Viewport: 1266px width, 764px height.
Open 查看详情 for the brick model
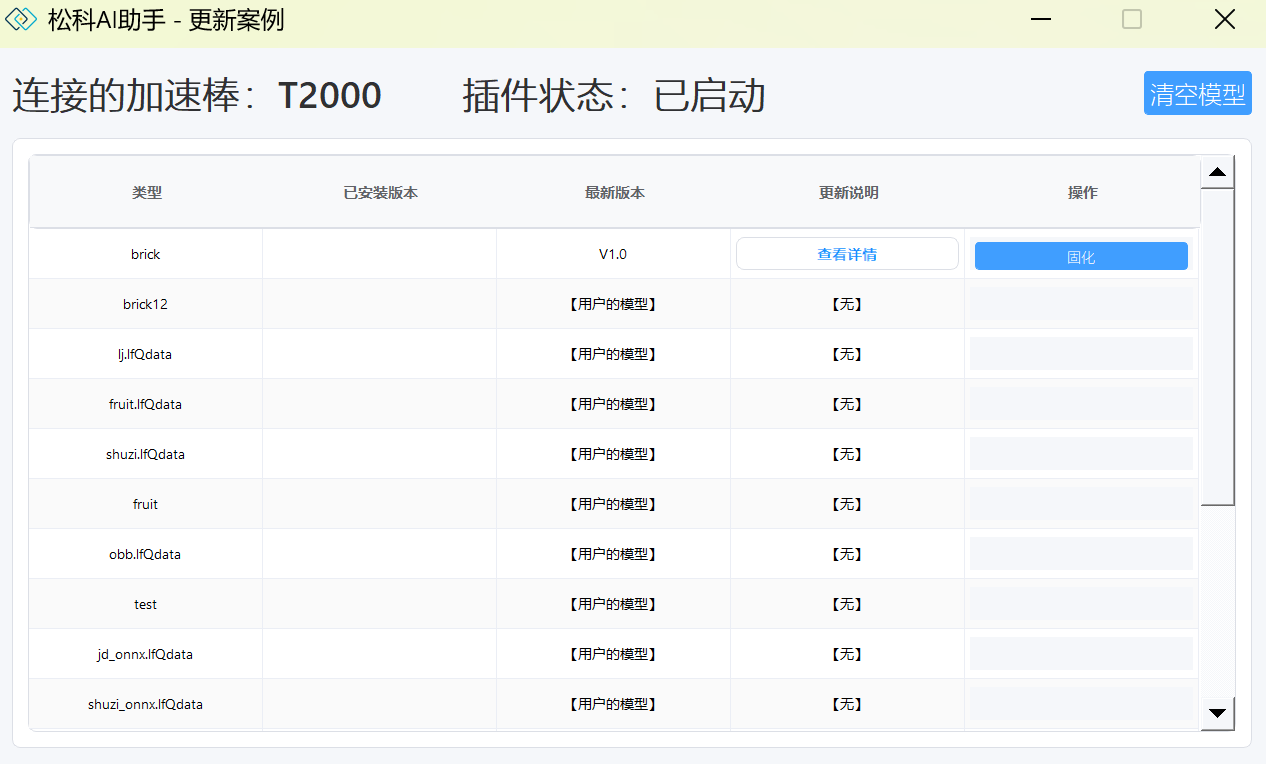[847, 254]
